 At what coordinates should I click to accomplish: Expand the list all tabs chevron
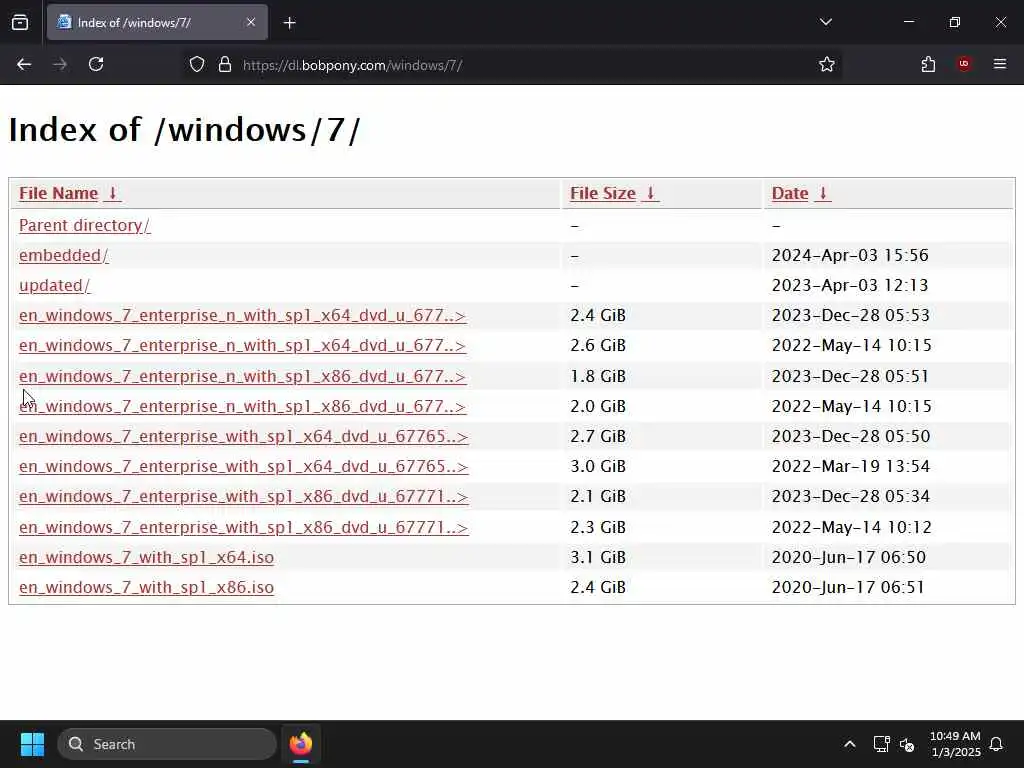coord(826,22)
